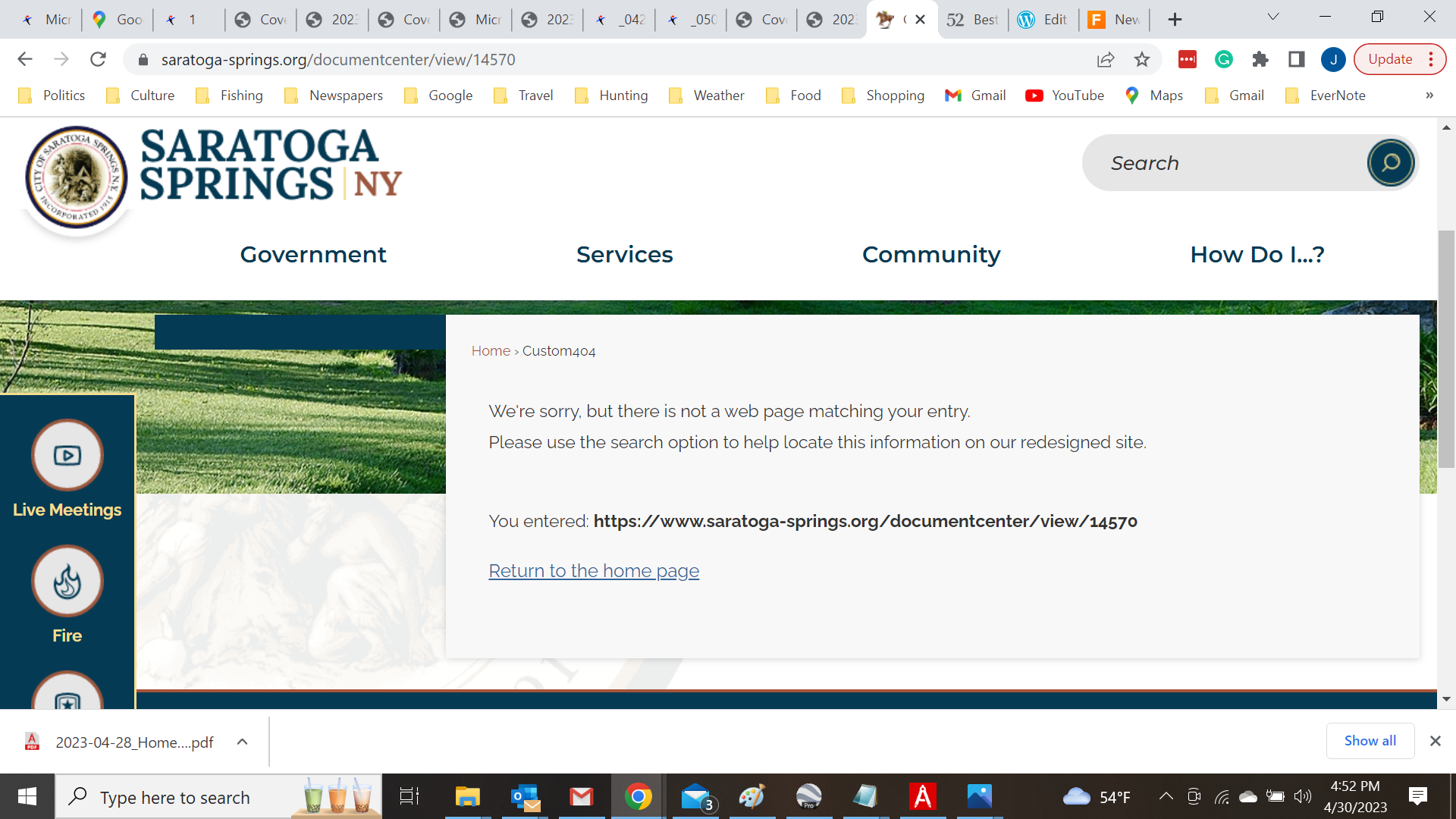Viewport: 1456px width, 819px height.
Task: Toggle Chrome side panel icon
Action: (x=1296, y=59)
